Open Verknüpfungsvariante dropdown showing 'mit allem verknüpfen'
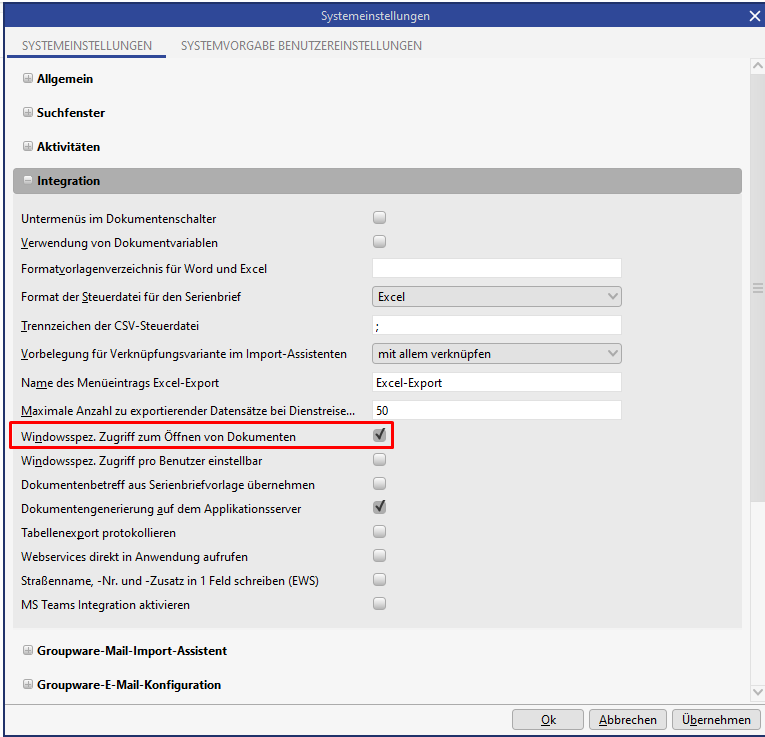 tap(496, 353)
